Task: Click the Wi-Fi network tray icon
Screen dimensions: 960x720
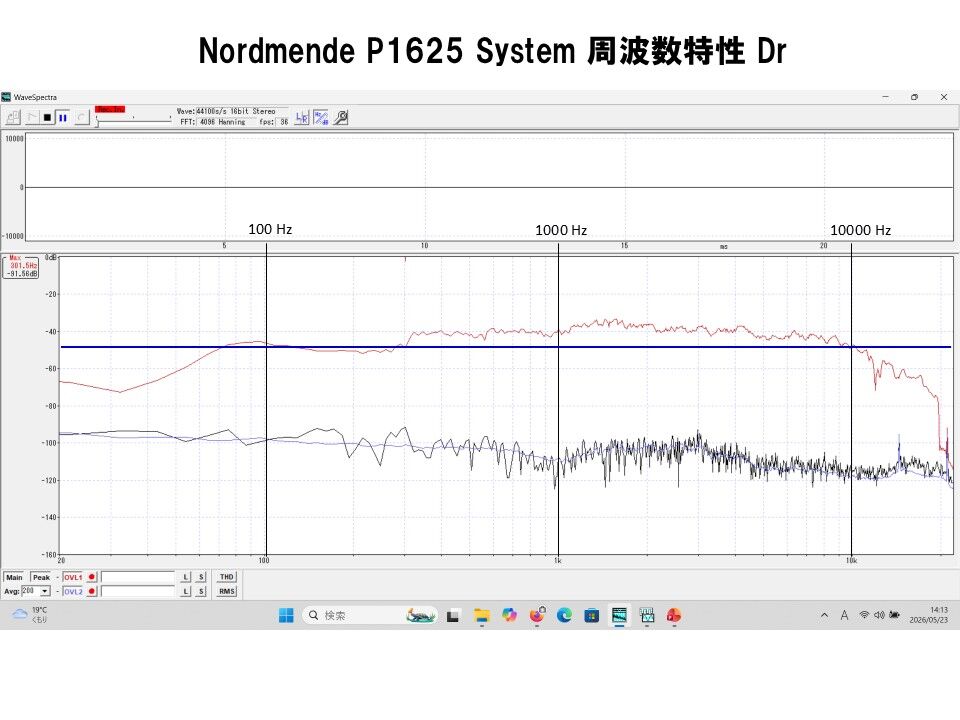Action: coord(864,615)
